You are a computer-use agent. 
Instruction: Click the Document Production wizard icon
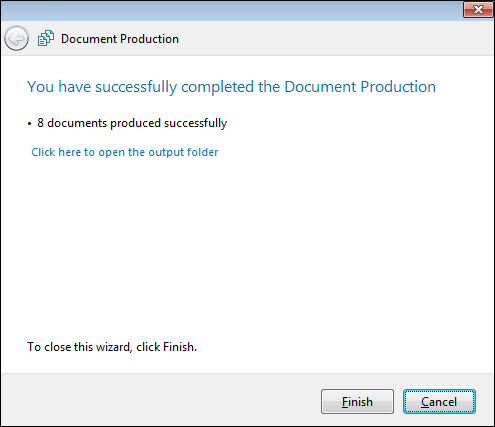click(46, 38)
